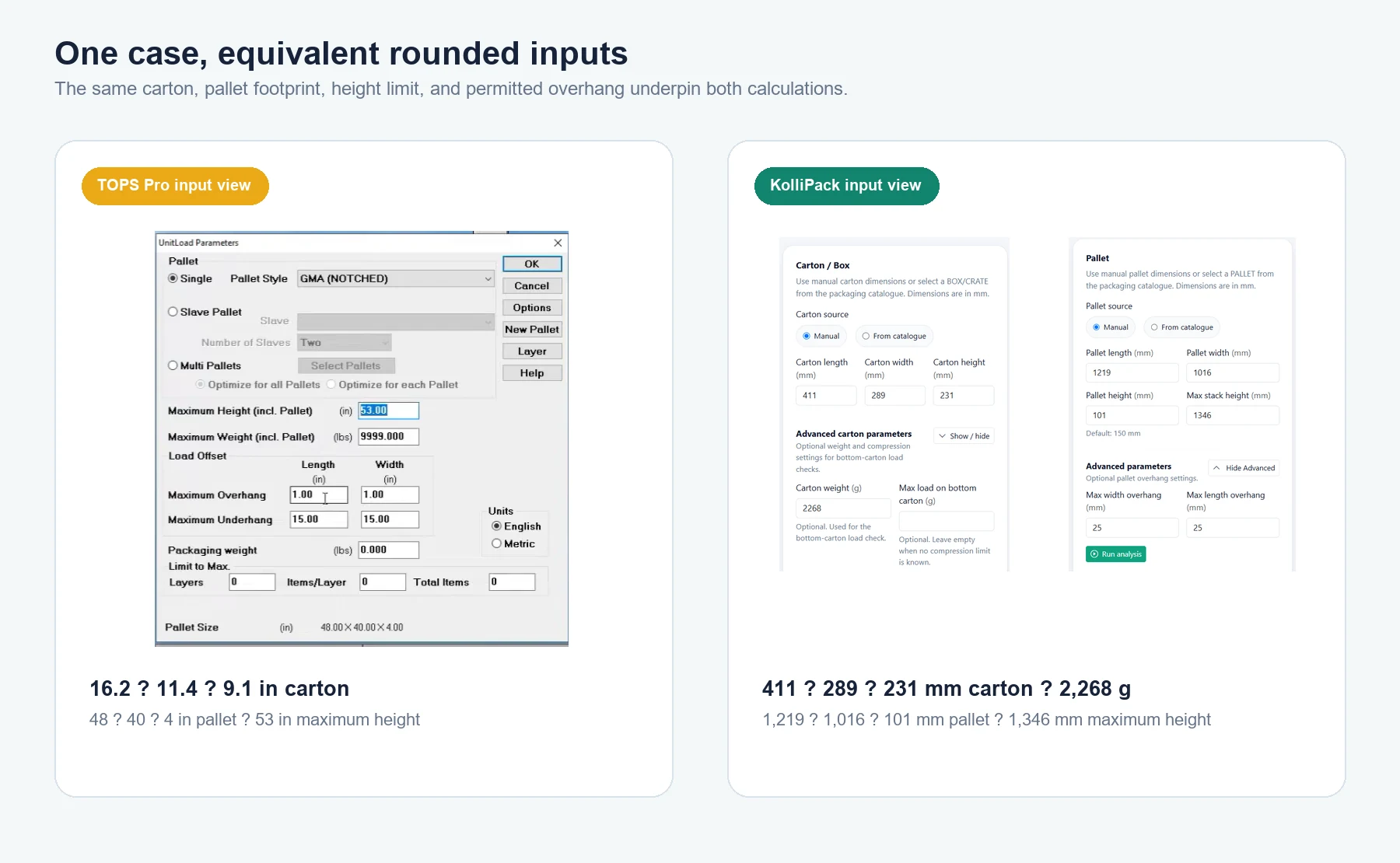The width and height of the screenshot is (1400, 863).
Task: Click the TOPS Pro input view badge
Action: 175,186
